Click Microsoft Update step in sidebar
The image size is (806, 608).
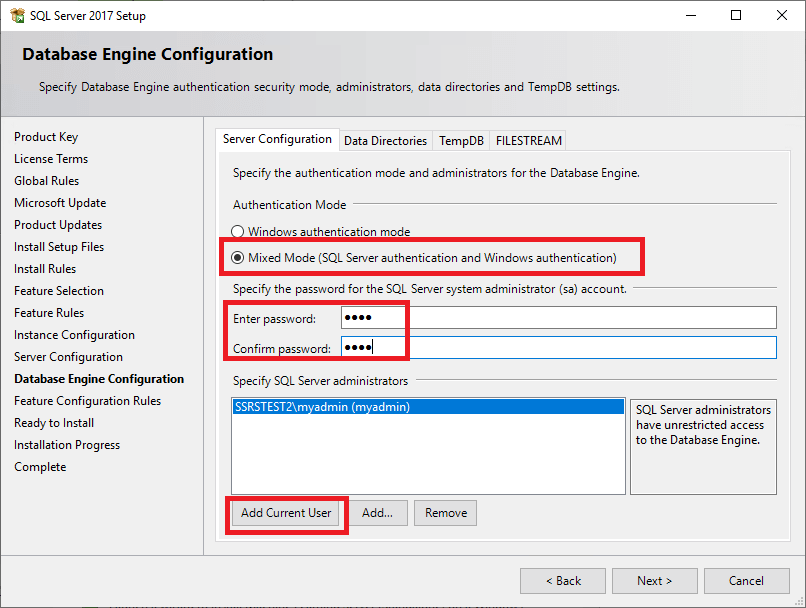pos(60,203)
